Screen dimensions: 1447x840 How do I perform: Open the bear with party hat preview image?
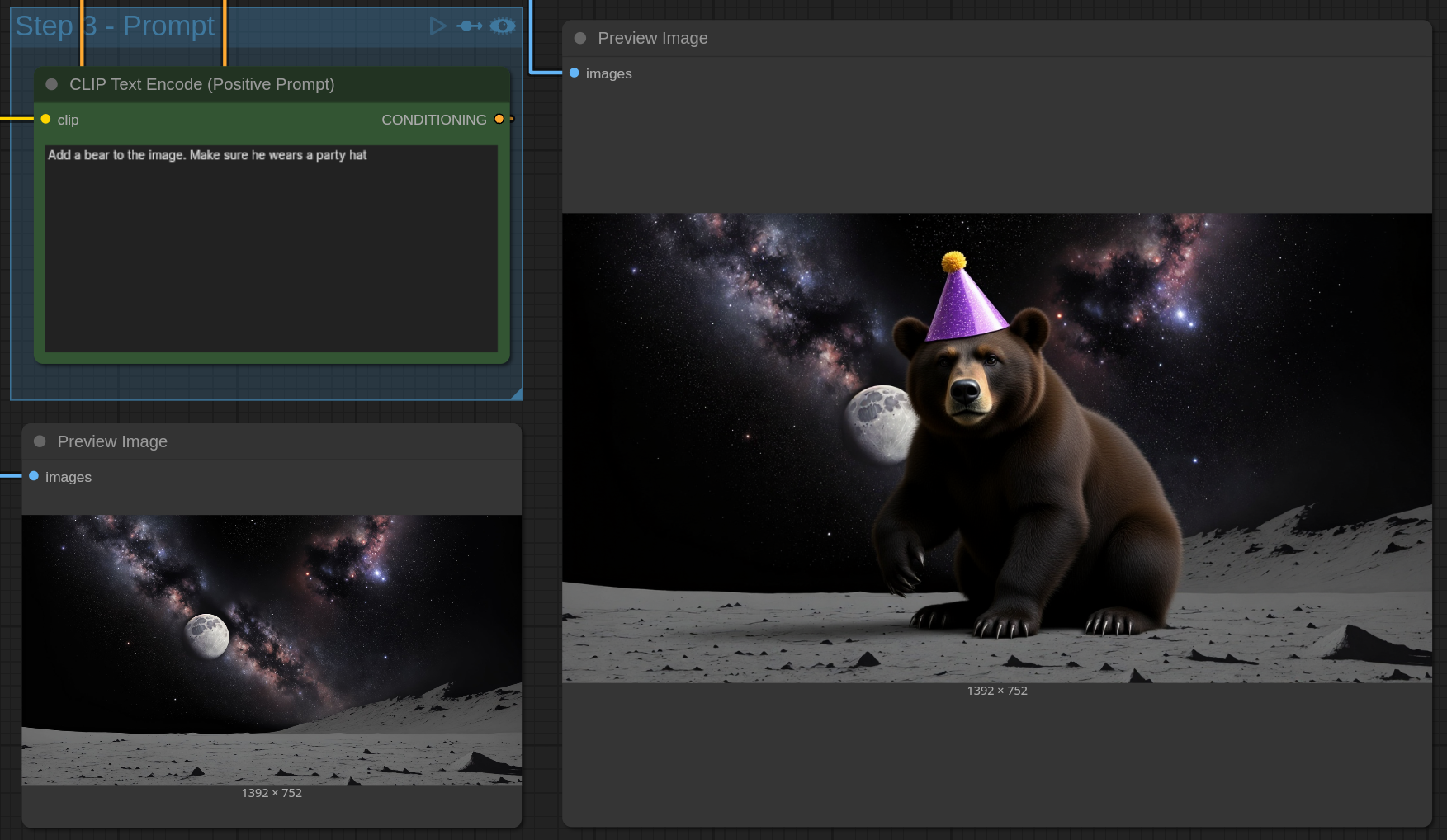tap(997, 448)
